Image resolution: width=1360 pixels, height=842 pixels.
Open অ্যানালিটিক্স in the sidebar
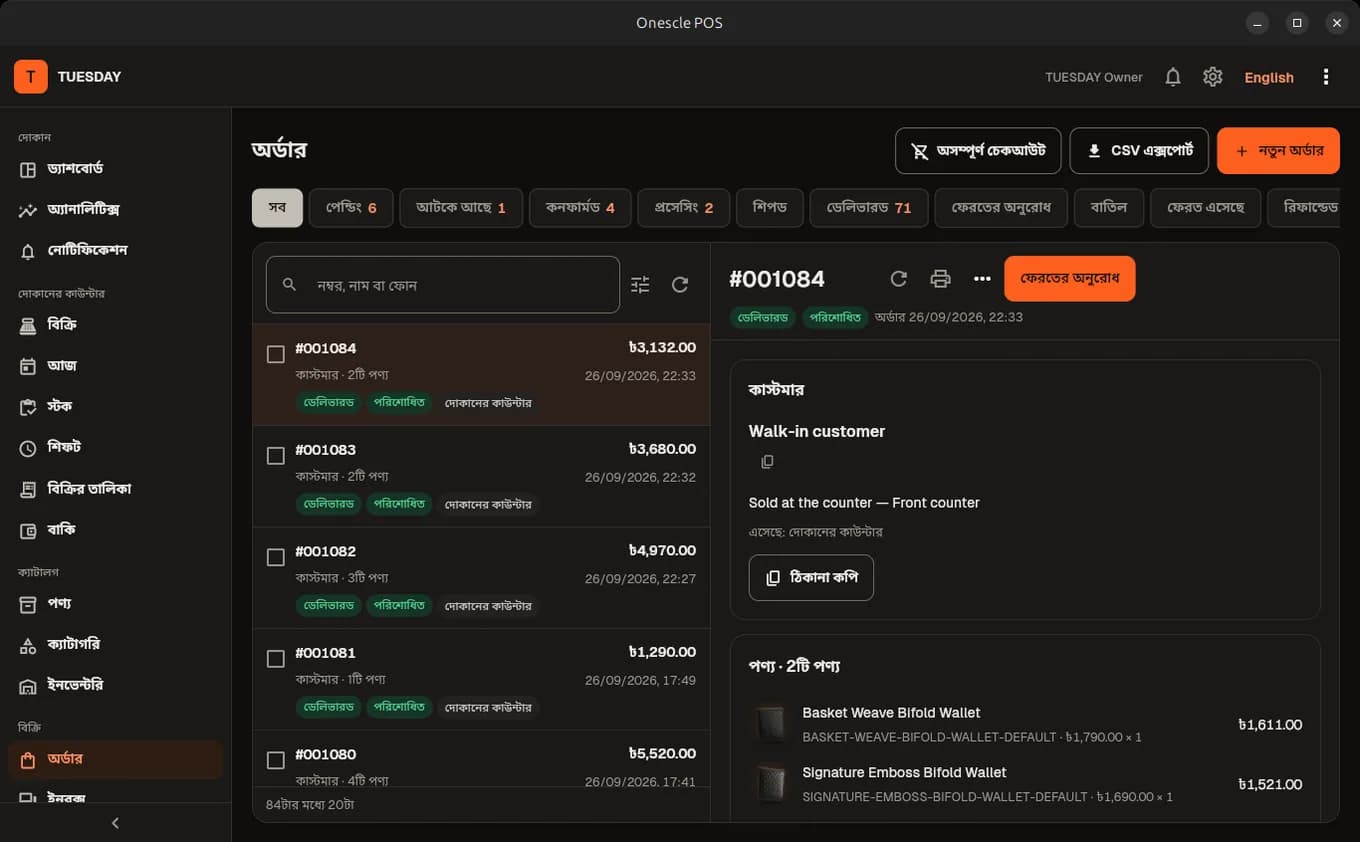coord(115,210)
